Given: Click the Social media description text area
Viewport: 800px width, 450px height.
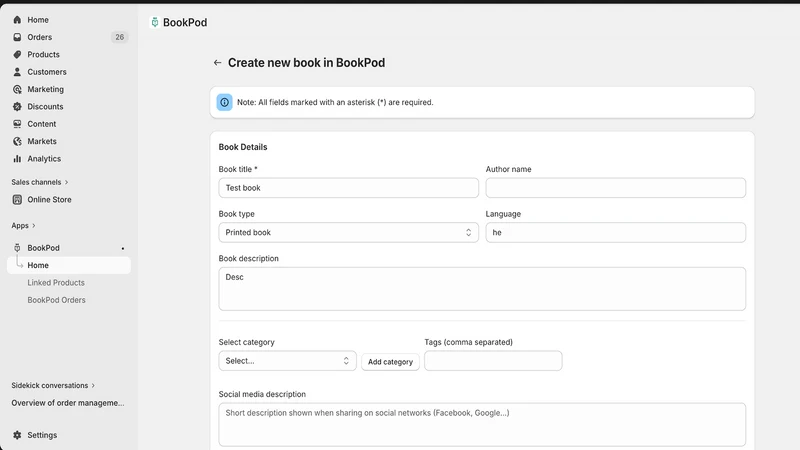Looking at the screenshot, I should click(482, 424).
